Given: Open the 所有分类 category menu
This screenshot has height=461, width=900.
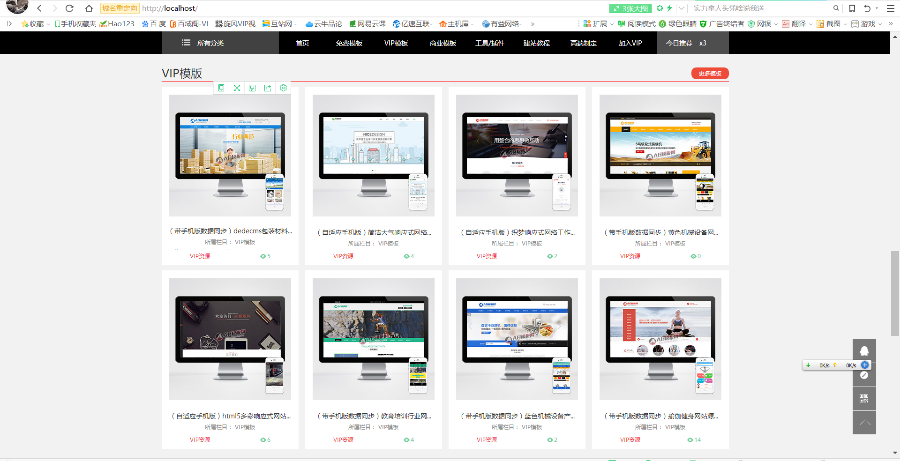Looking at the screenshot, I should [x=203, y=43].
